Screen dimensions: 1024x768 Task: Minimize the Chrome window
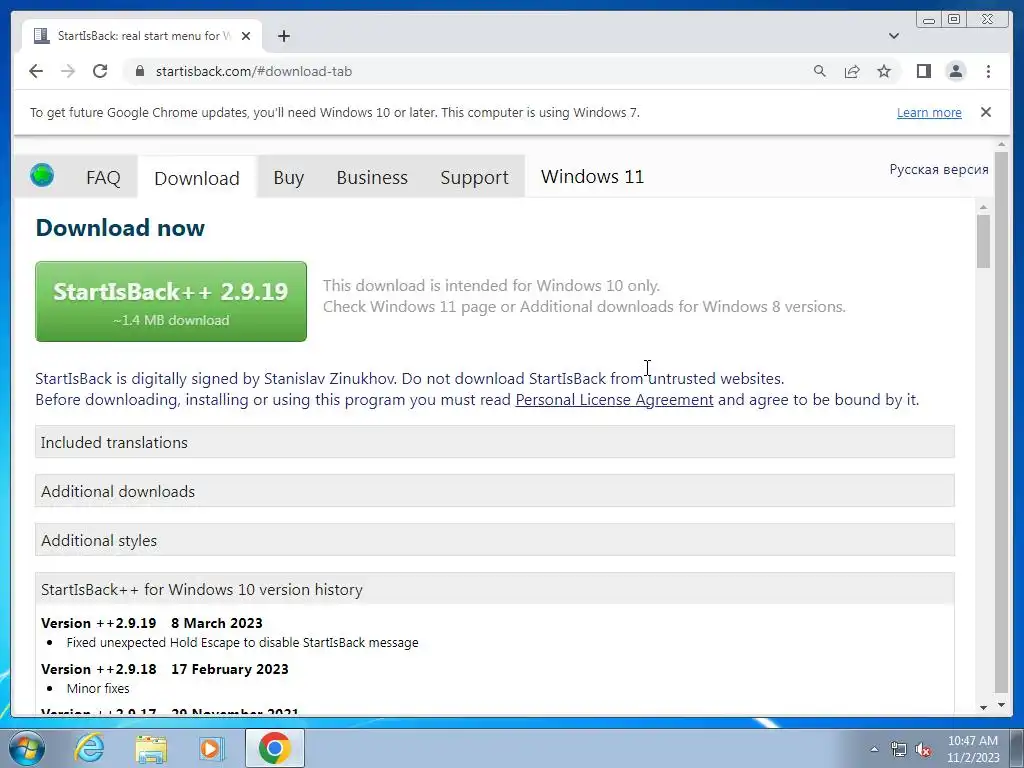click(929, 20)
